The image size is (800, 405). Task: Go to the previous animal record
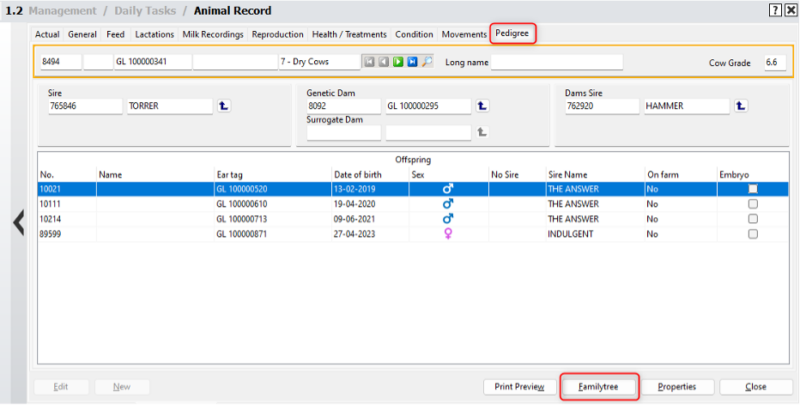tap(384, 62)
